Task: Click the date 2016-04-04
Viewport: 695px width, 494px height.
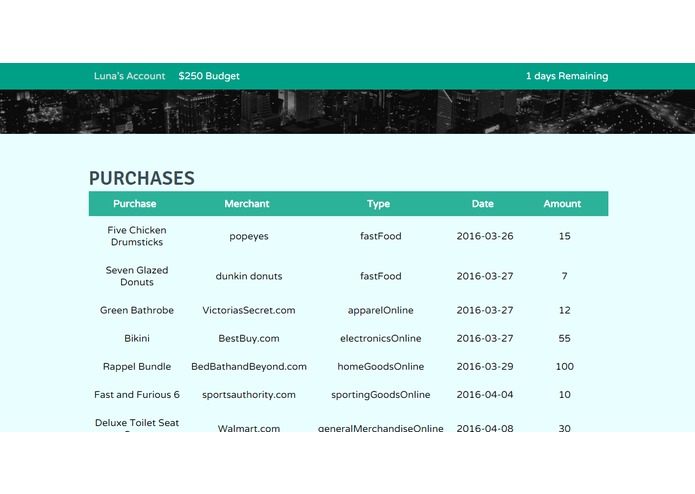Action: point(484,395)
